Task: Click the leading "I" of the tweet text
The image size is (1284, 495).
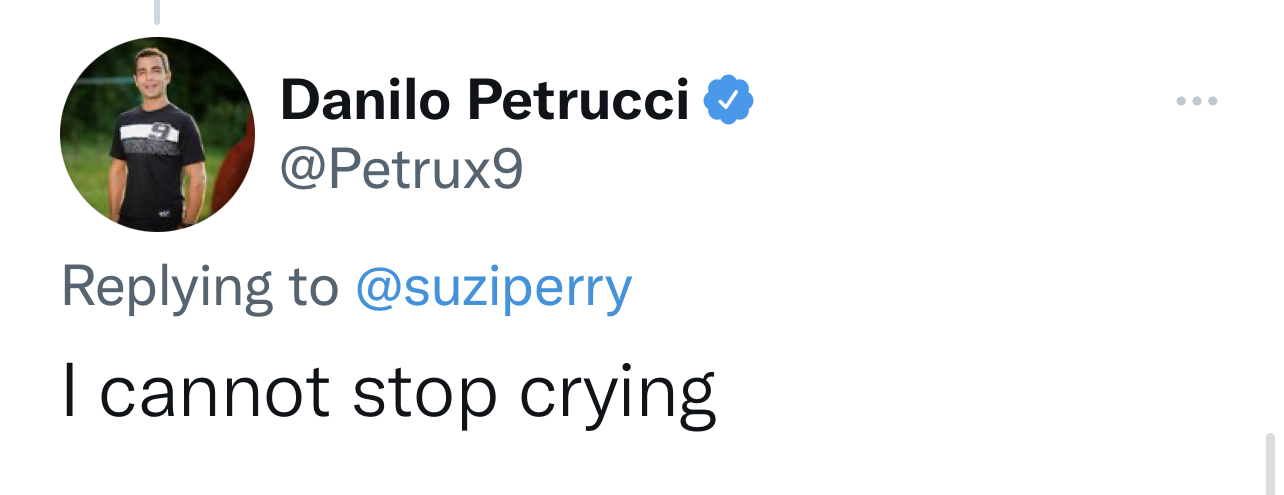Action: point(69,391)
